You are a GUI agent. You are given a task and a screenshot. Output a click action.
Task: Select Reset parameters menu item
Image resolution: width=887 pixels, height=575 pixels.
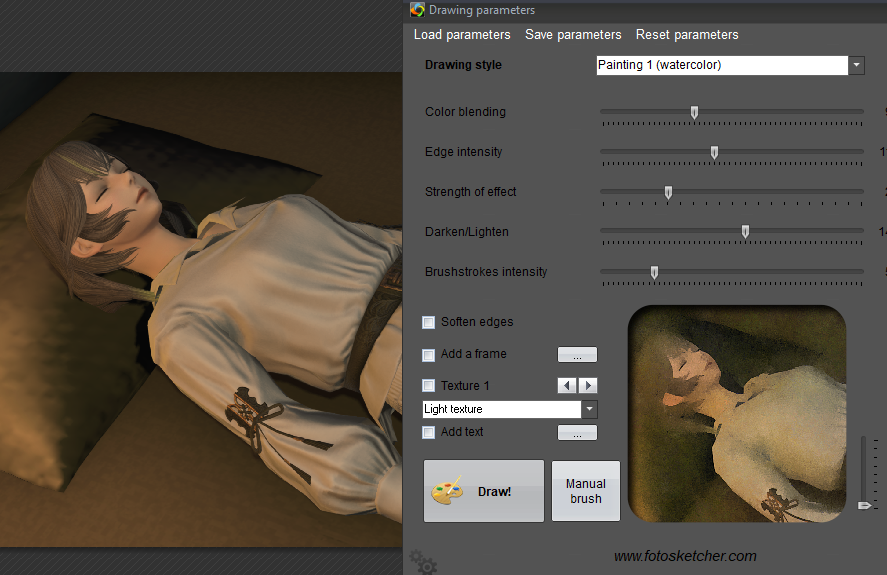(687, 35)
